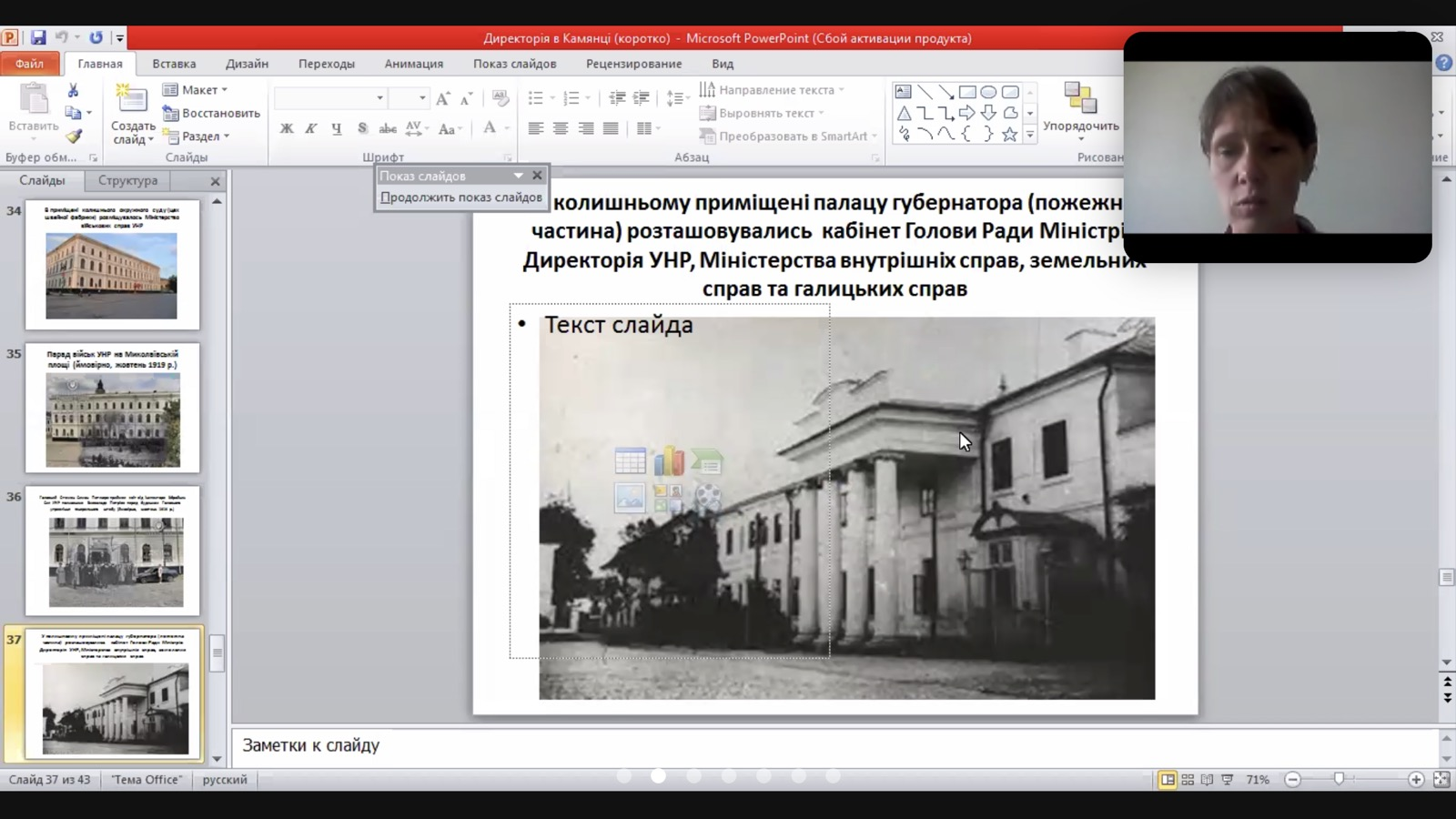Toggle italic (К) formatting
Screen dimensions: 1456x819
(x=311, y=128)
